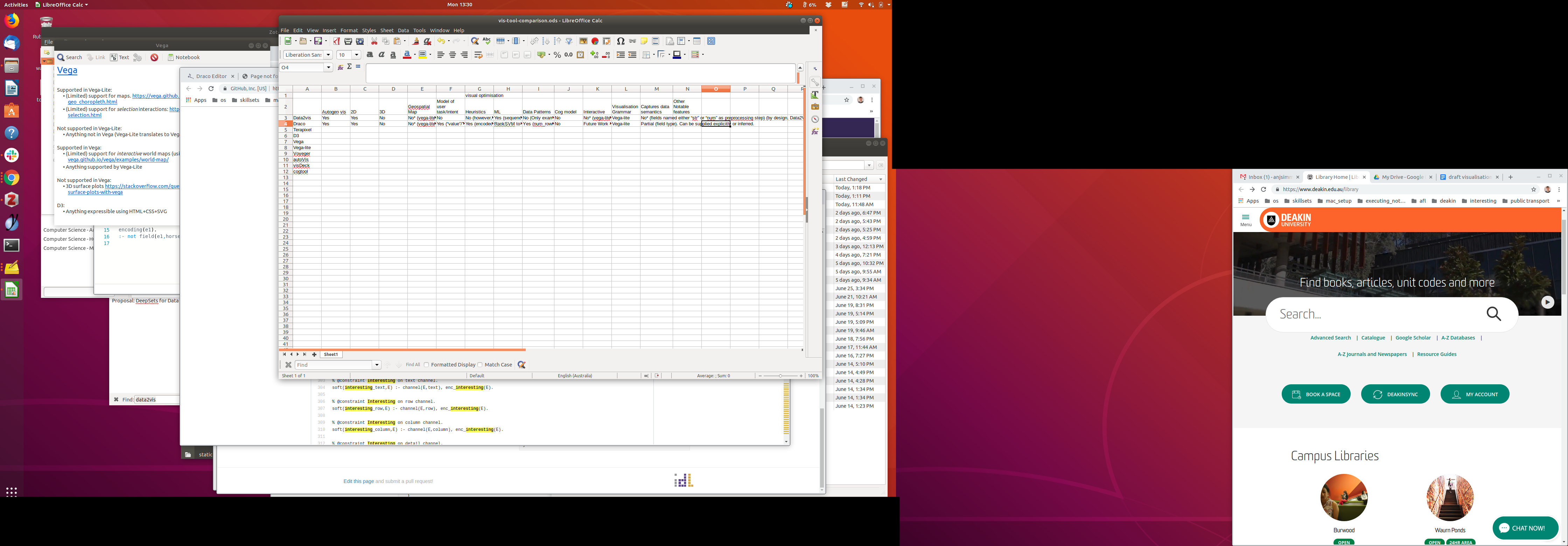Tick the Match Case checkbox
Image resolution: width=1568 pixels, height=546 pixels.
(x=480, y=365)
